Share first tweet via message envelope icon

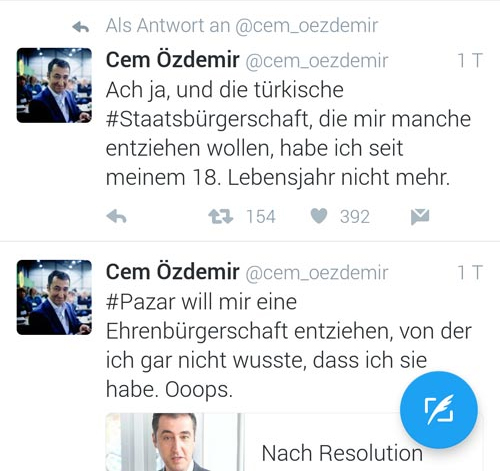click(x=420, y=217)
